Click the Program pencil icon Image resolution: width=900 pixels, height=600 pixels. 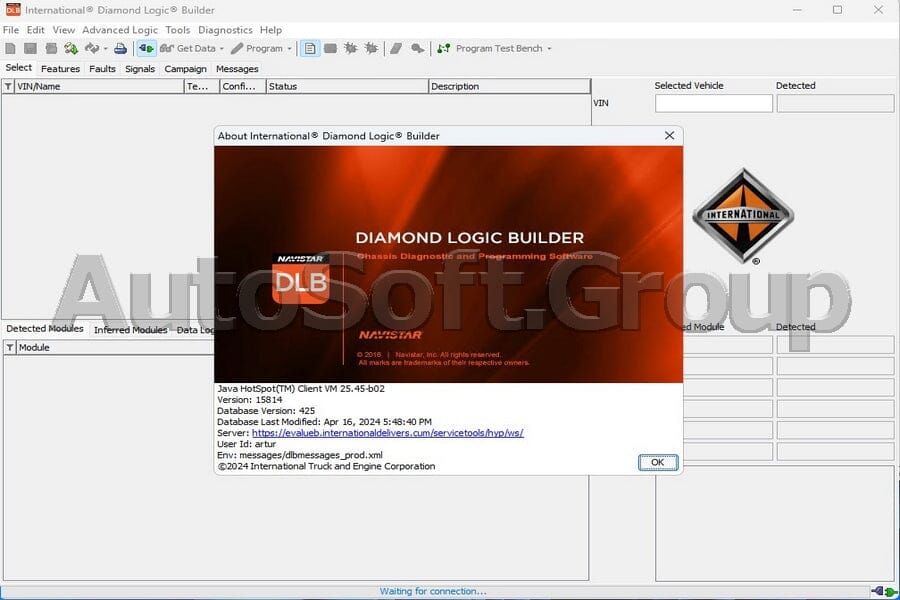(x=235, y=48)
